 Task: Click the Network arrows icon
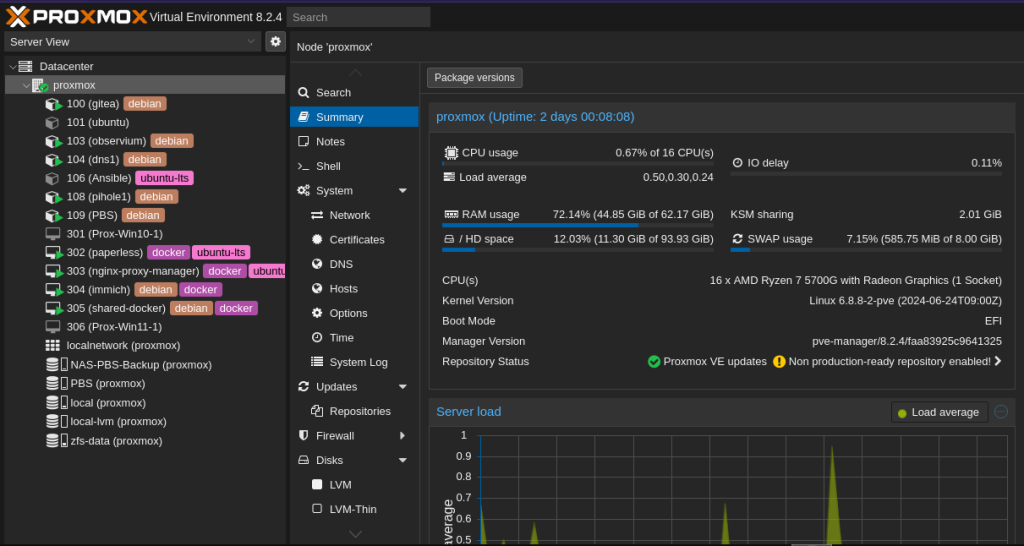coord(317,216)
